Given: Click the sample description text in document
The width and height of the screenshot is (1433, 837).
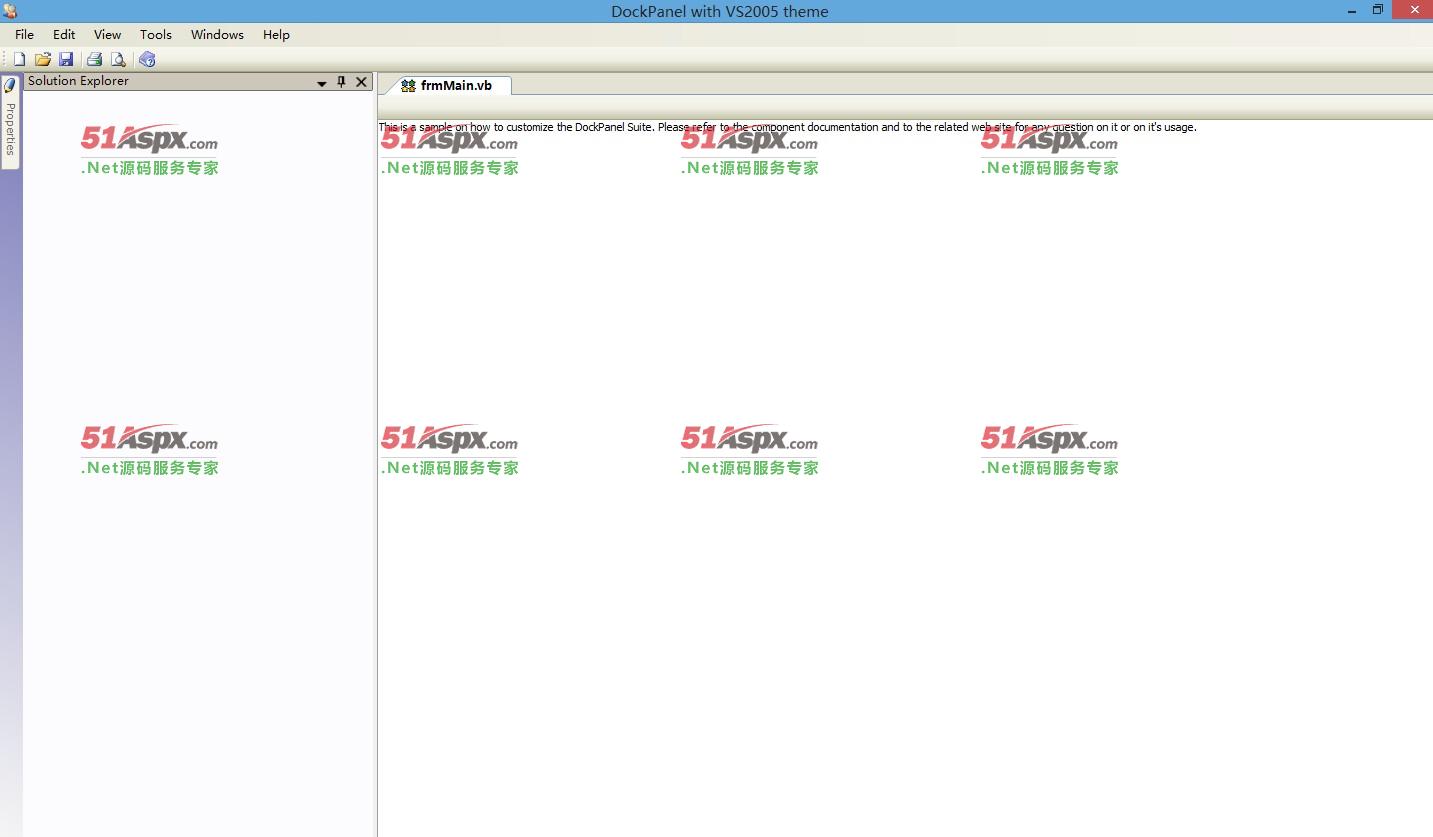Looking at the screenshot, I should point(787,127).
